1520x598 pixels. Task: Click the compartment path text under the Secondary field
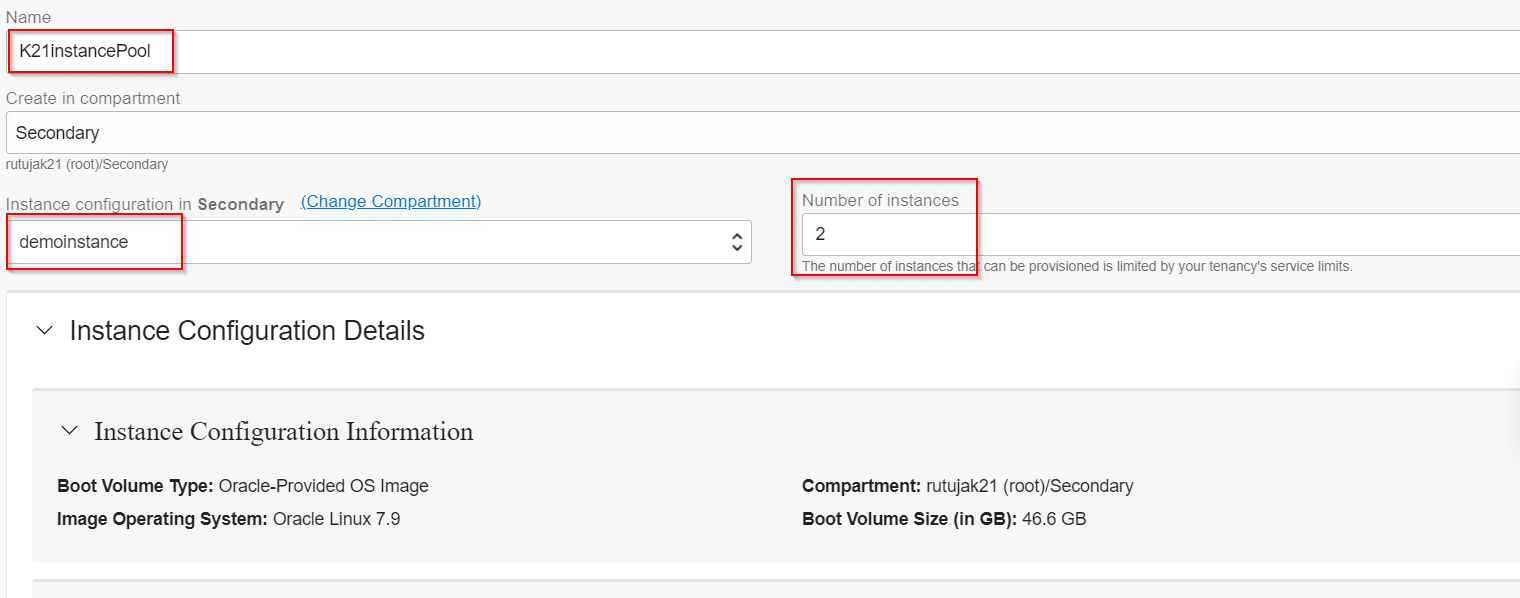click(x=87, y=164)
